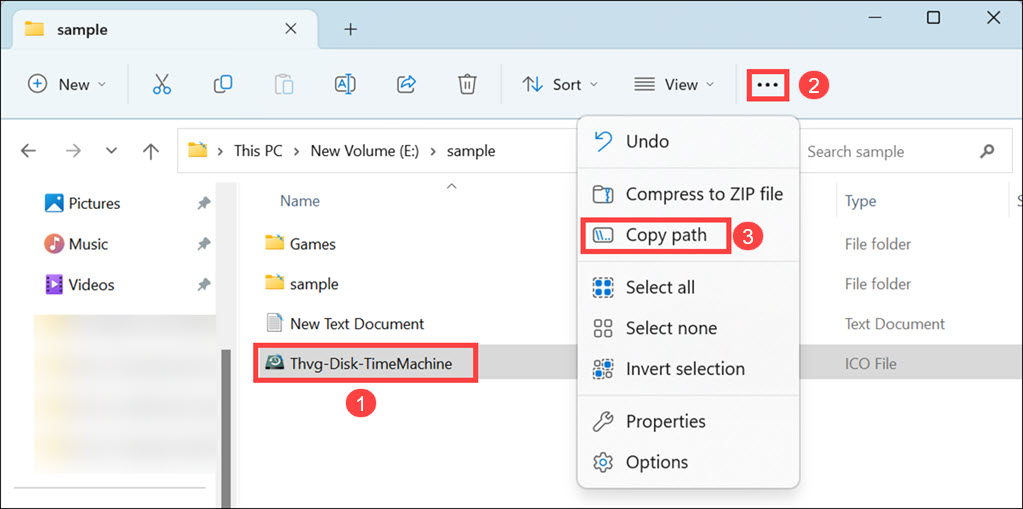
Task: Click the search magnifier icon
Action: coord(987,151)
